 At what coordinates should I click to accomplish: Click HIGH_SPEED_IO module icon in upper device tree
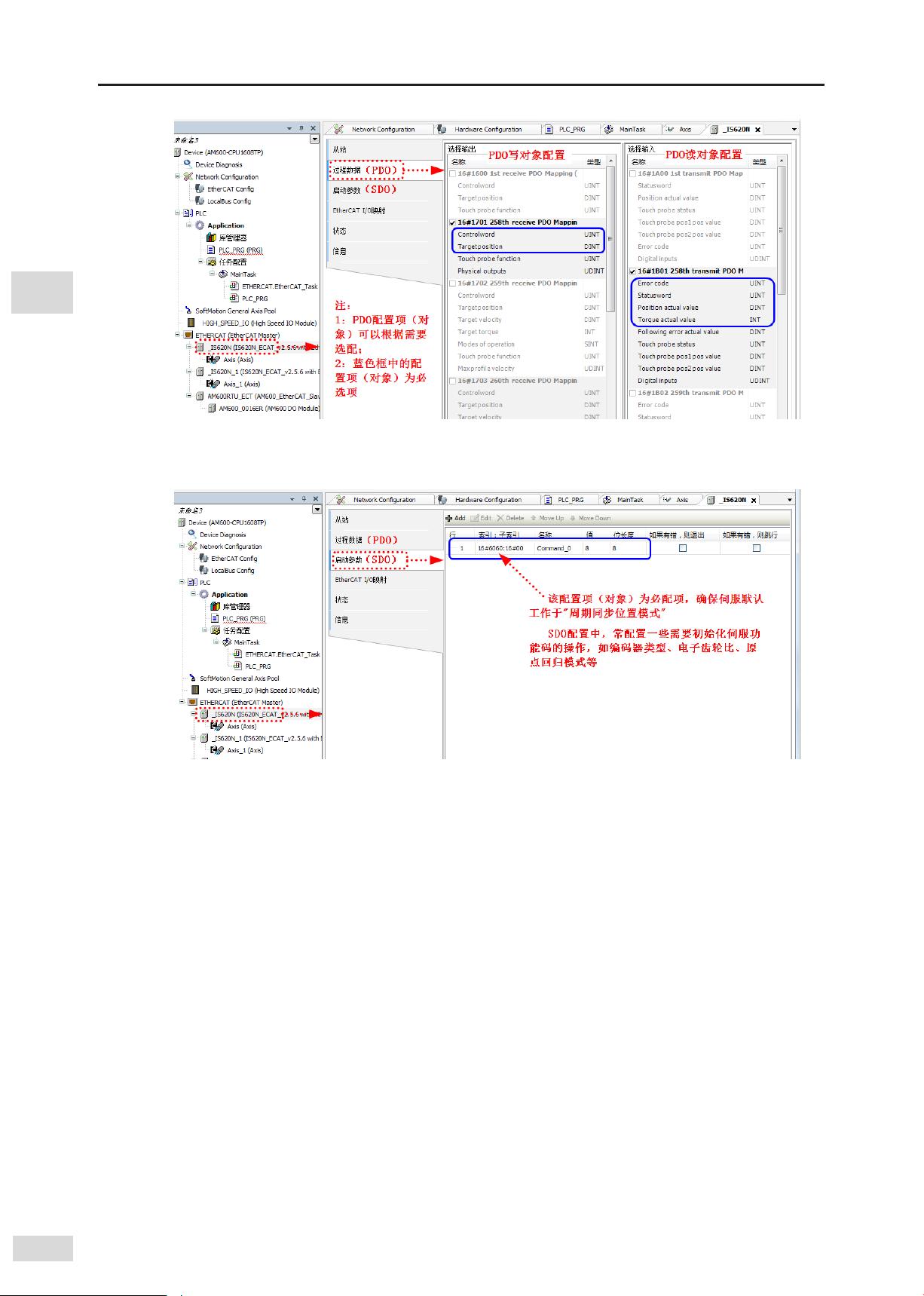(x=191, y=323)
